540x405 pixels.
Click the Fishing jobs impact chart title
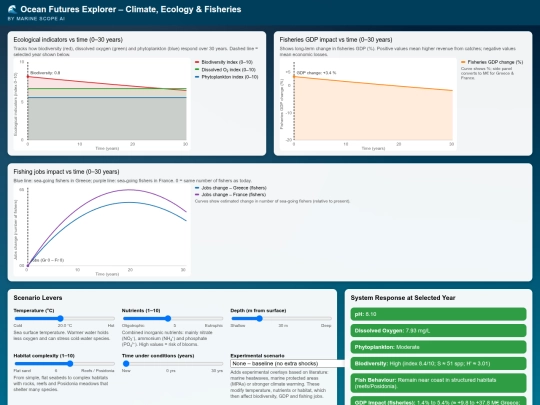66,172
